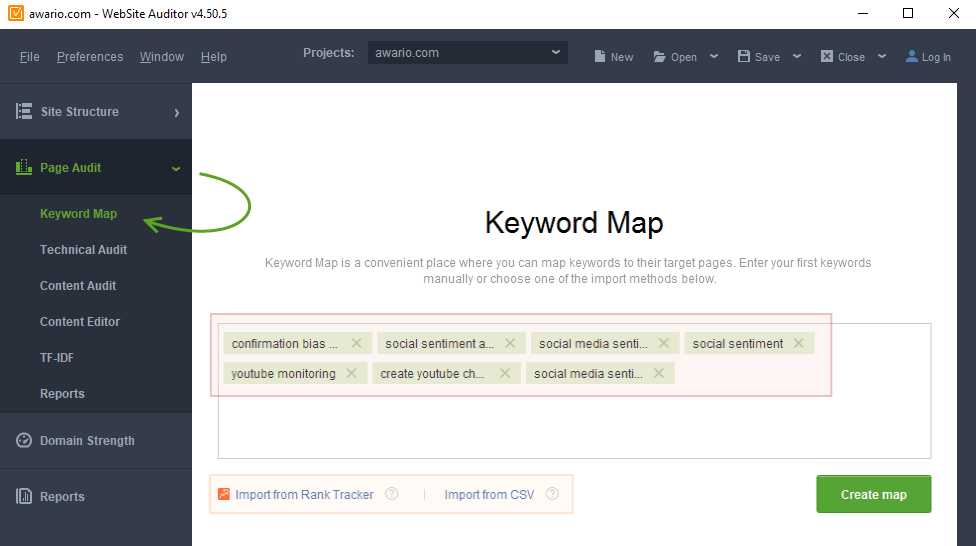
Task: Go to Technical Audit
Action: pyautogui.click(x=83, y=250)
